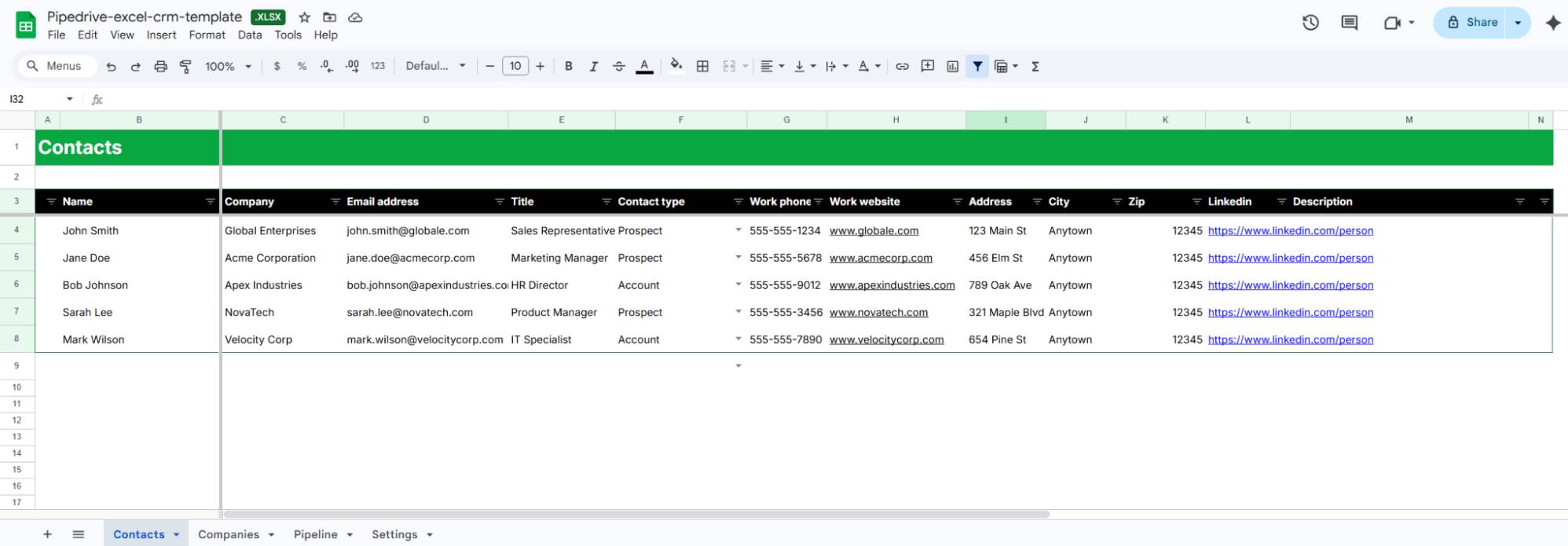
Task: Open the zoom 100% dropdown
Action: point(227,67)
